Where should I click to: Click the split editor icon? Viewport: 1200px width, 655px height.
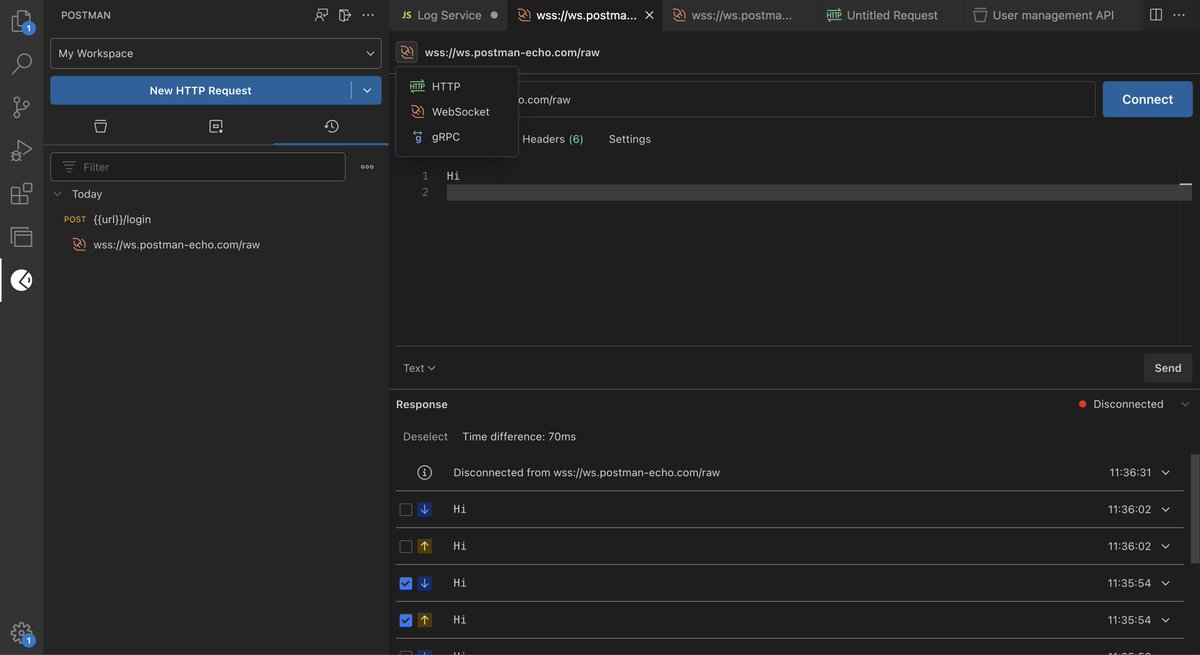(x=1156, y=15)
